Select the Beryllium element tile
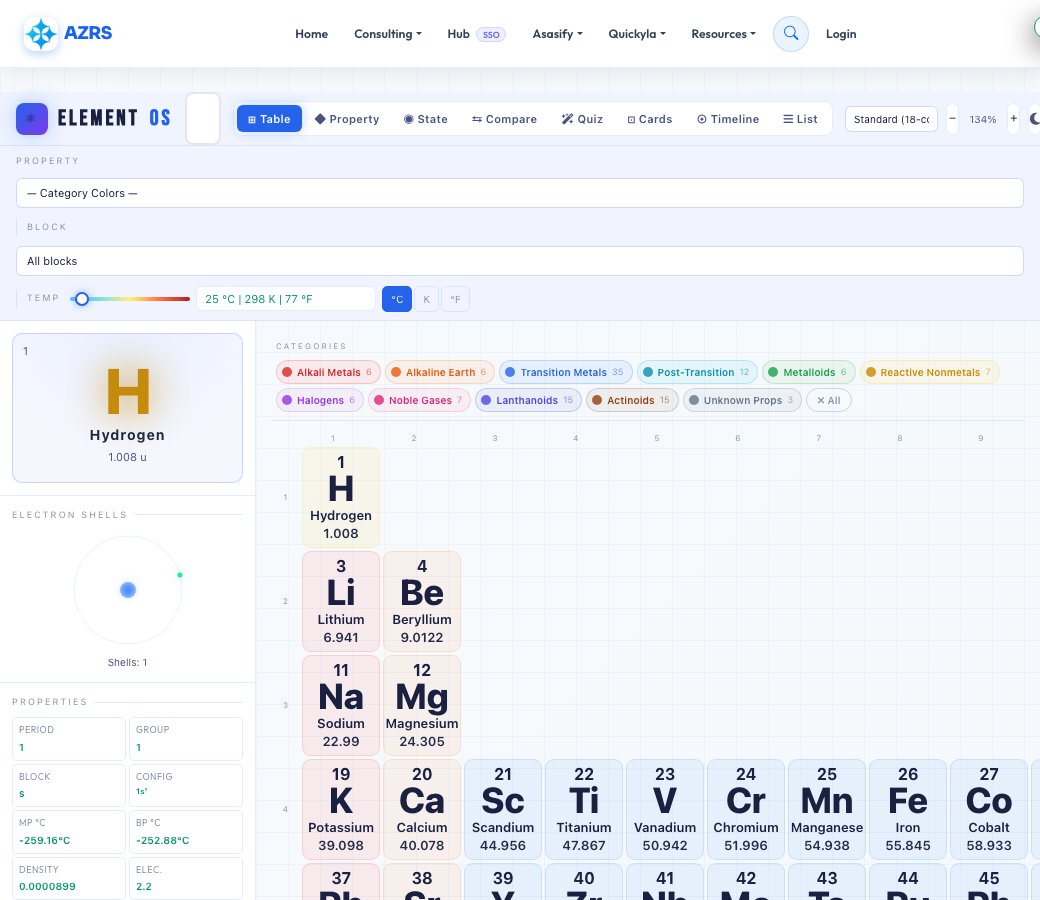Viewport: 1040px width, 900px height. [x=422, y=602]
